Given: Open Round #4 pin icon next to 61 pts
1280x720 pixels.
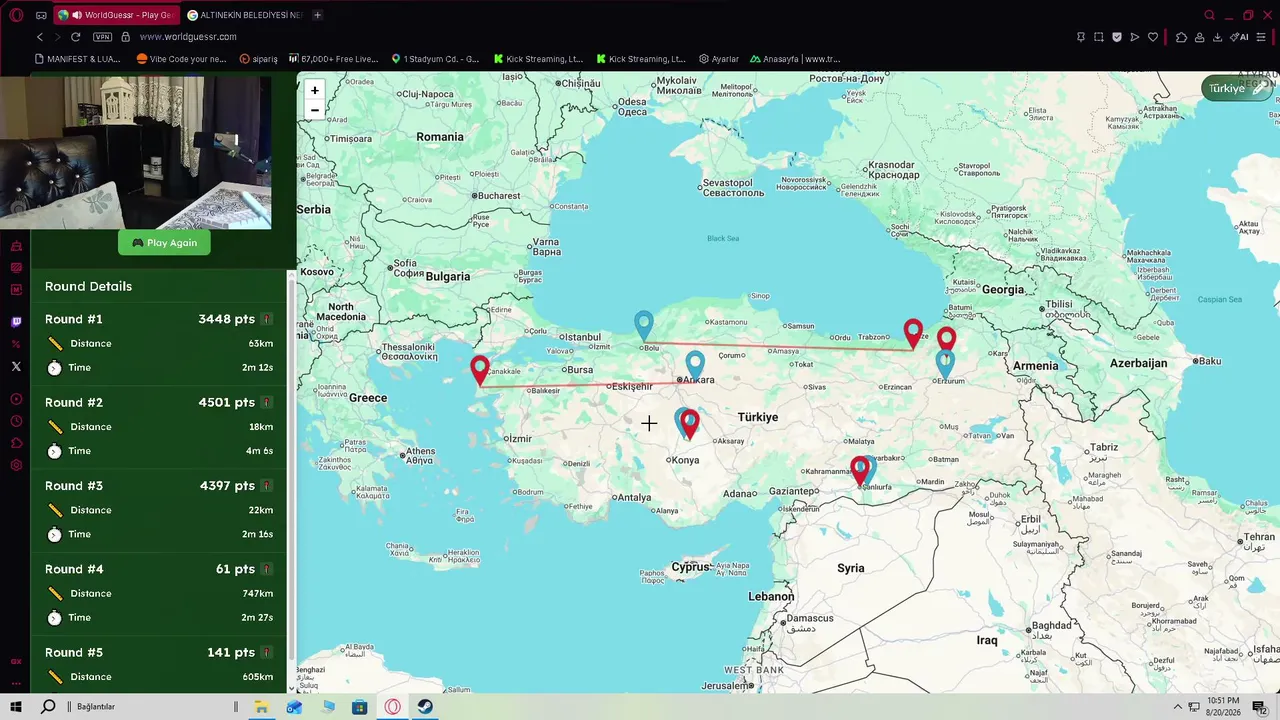Looking at the screenshot, I should [x=266, y=569].
